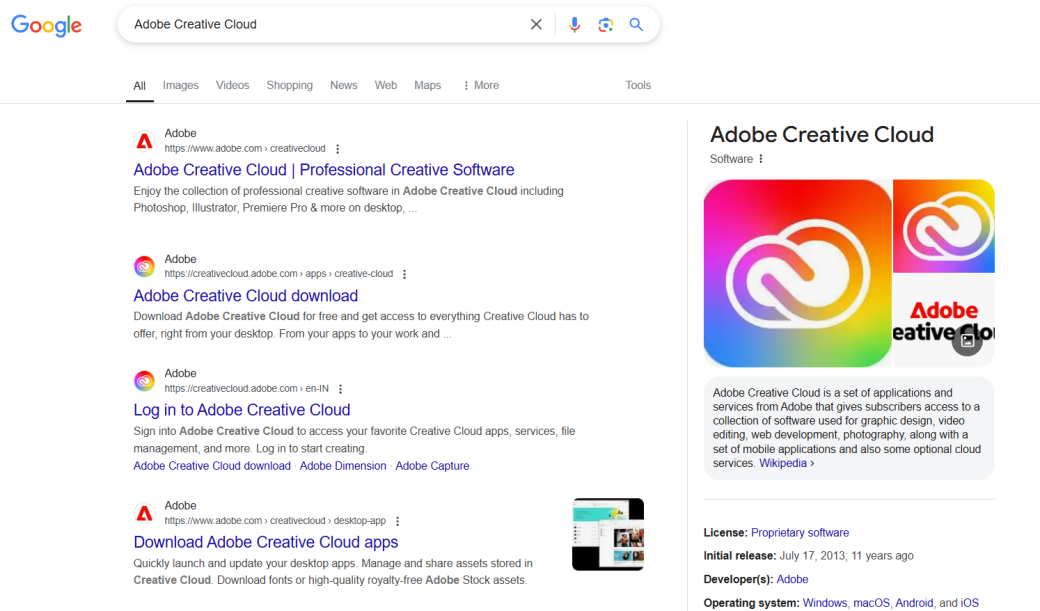
Task: Click the magnifying glass to run the search
Action: [x=637, y=24]
